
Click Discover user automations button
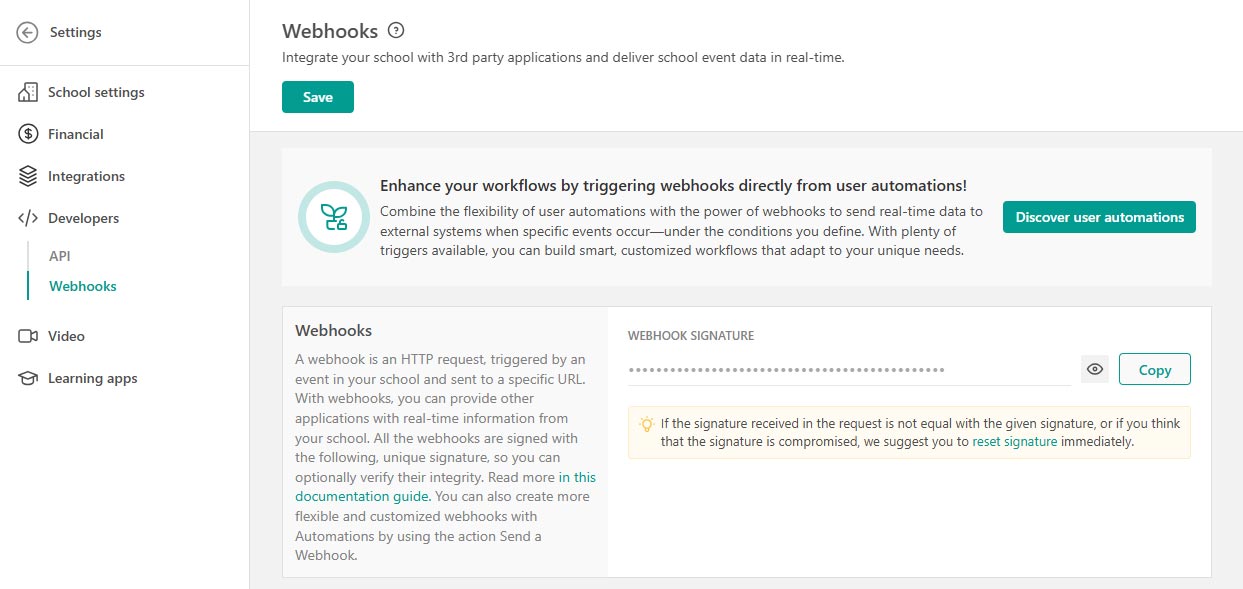tap(1099, 217)
